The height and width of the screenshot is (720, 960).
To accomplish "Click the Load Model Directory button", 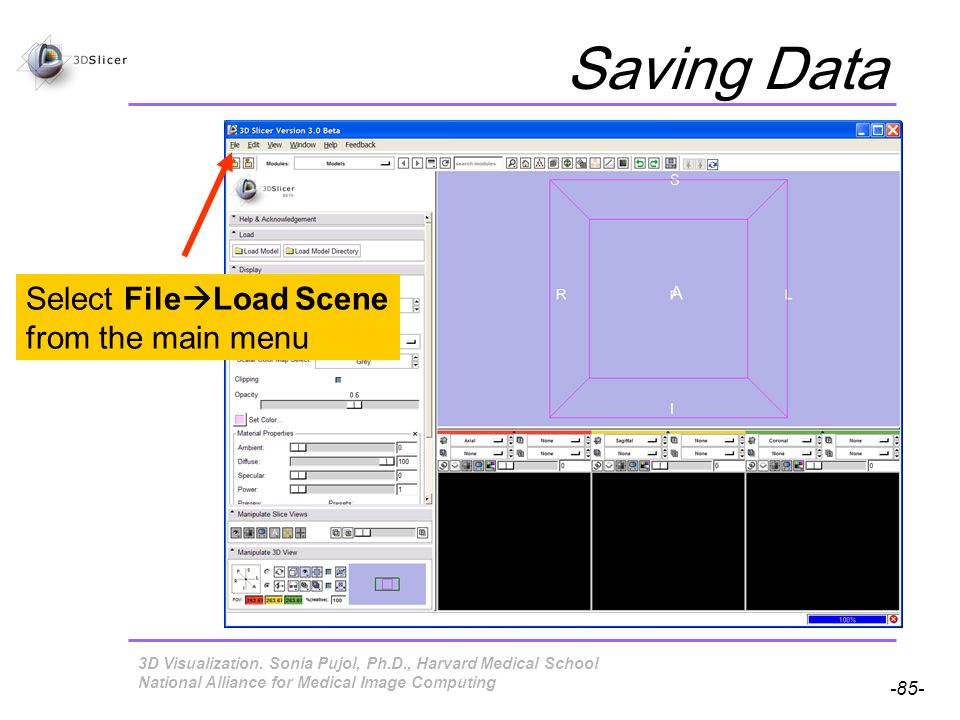I will [322, 251].
